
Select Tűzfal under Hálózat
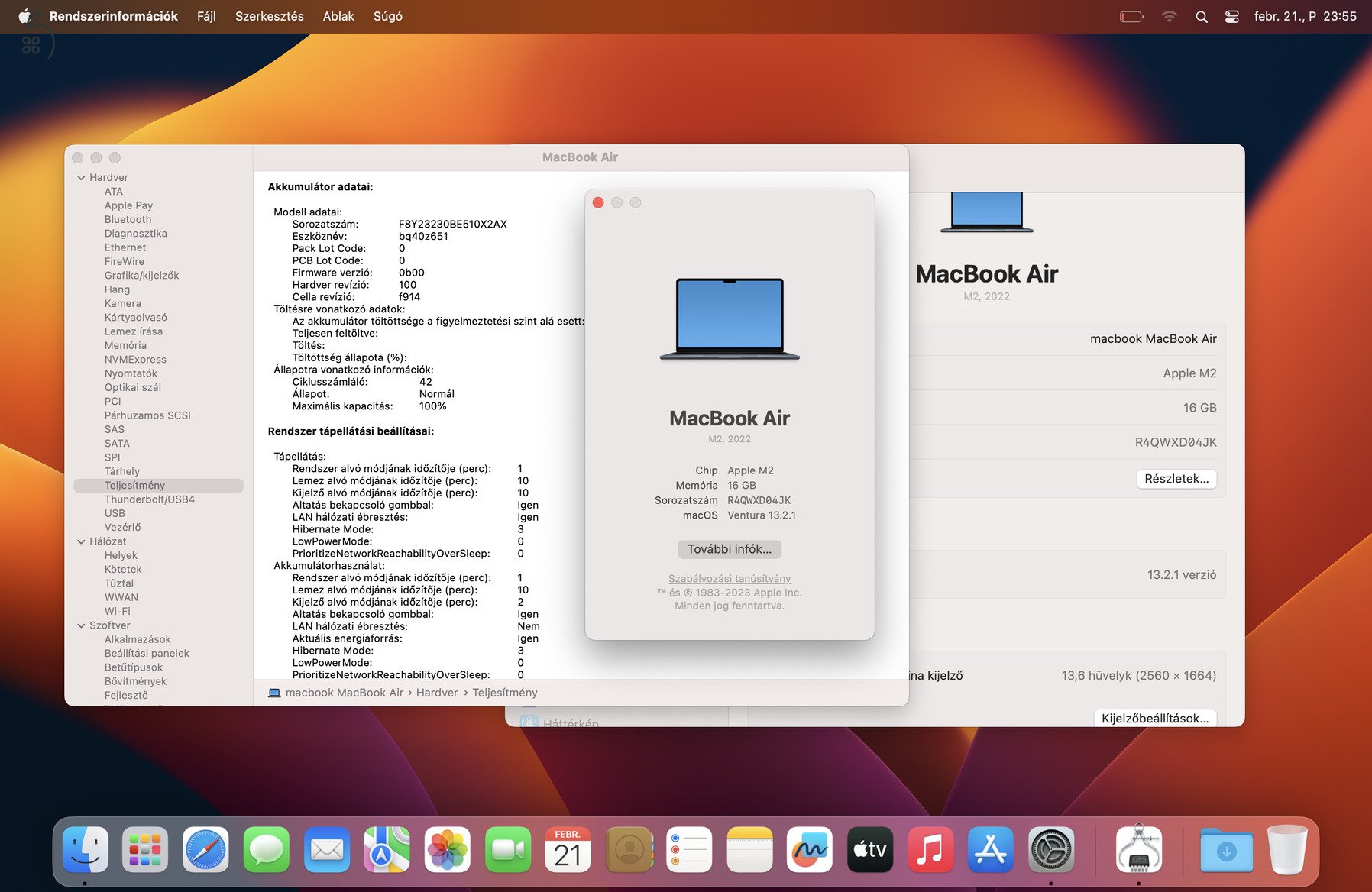(x=118, y=583)
